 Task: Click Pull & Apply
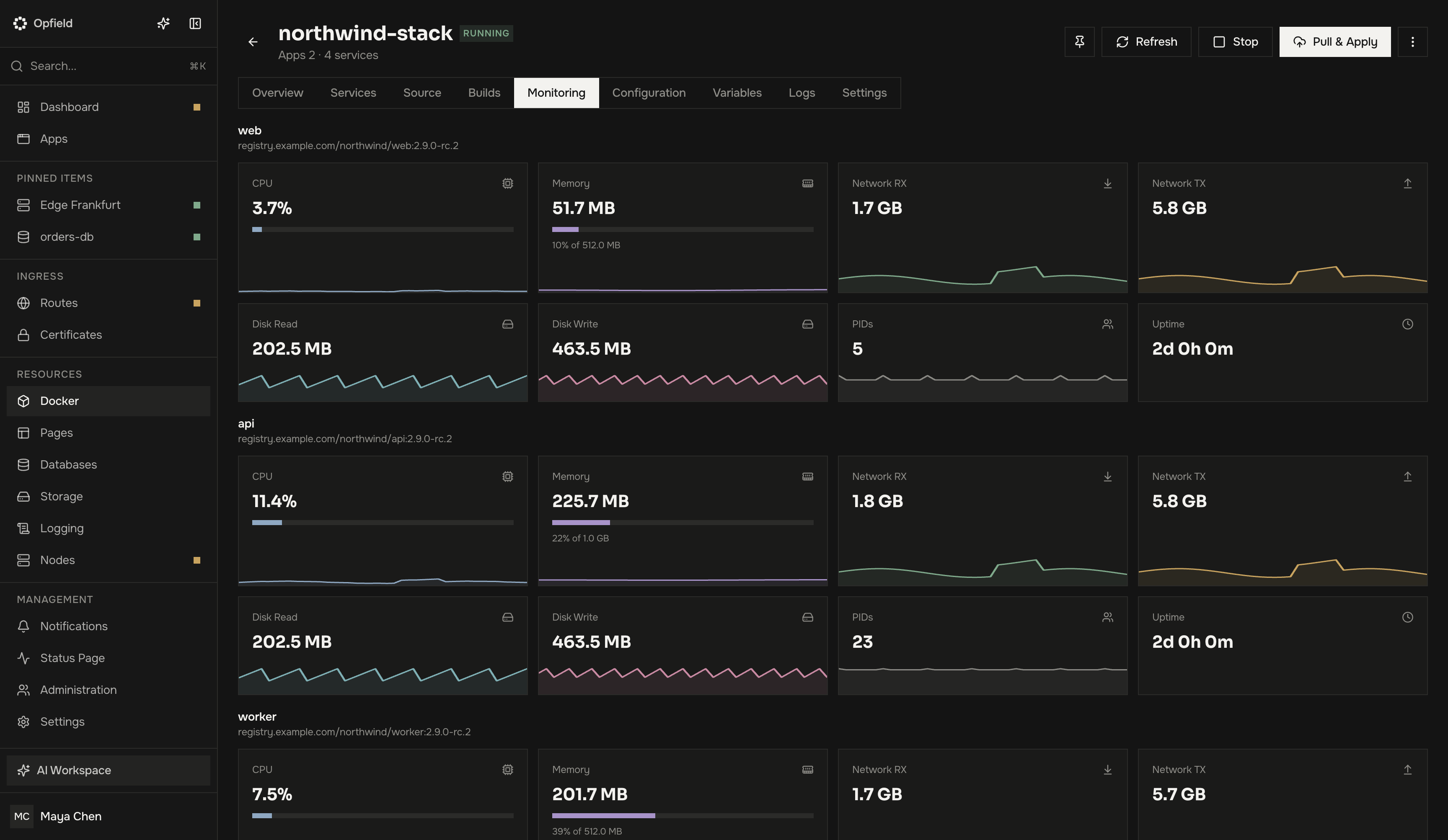point(1335,42)
